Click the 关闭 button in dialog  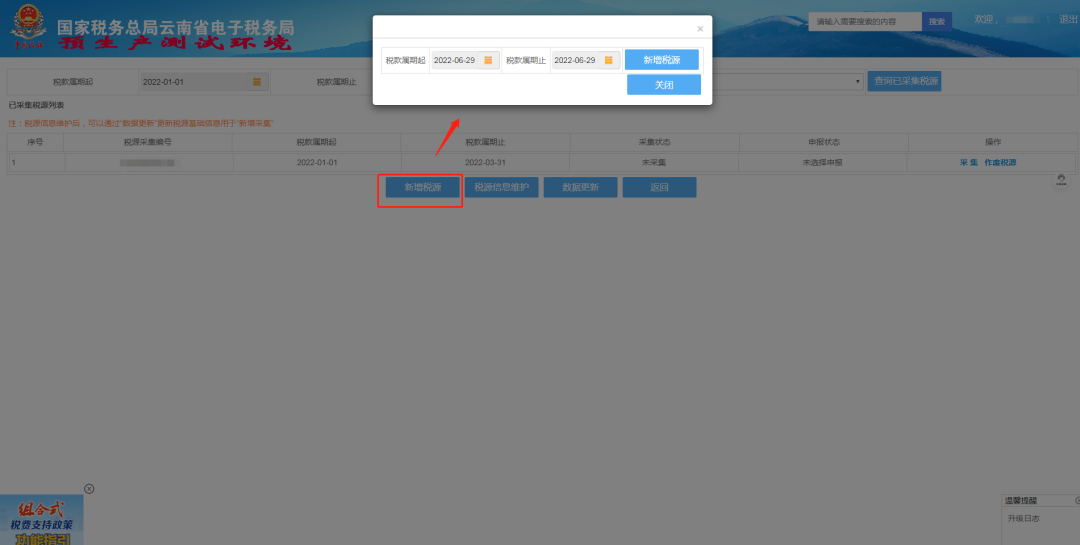click(x=664, y=85)
